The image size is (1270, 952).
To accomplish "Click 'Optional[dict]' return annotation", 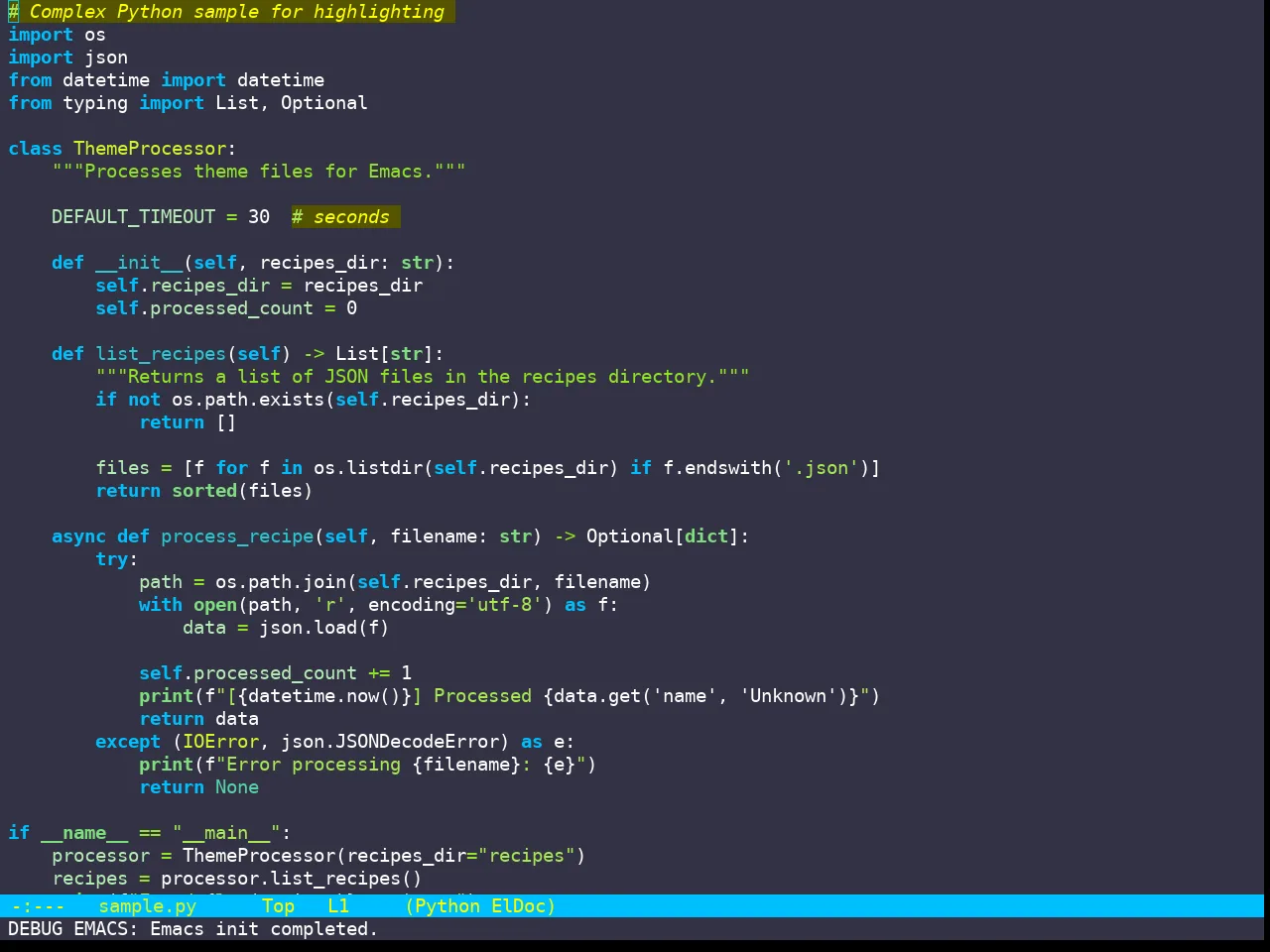I will (x=663, y=536).
